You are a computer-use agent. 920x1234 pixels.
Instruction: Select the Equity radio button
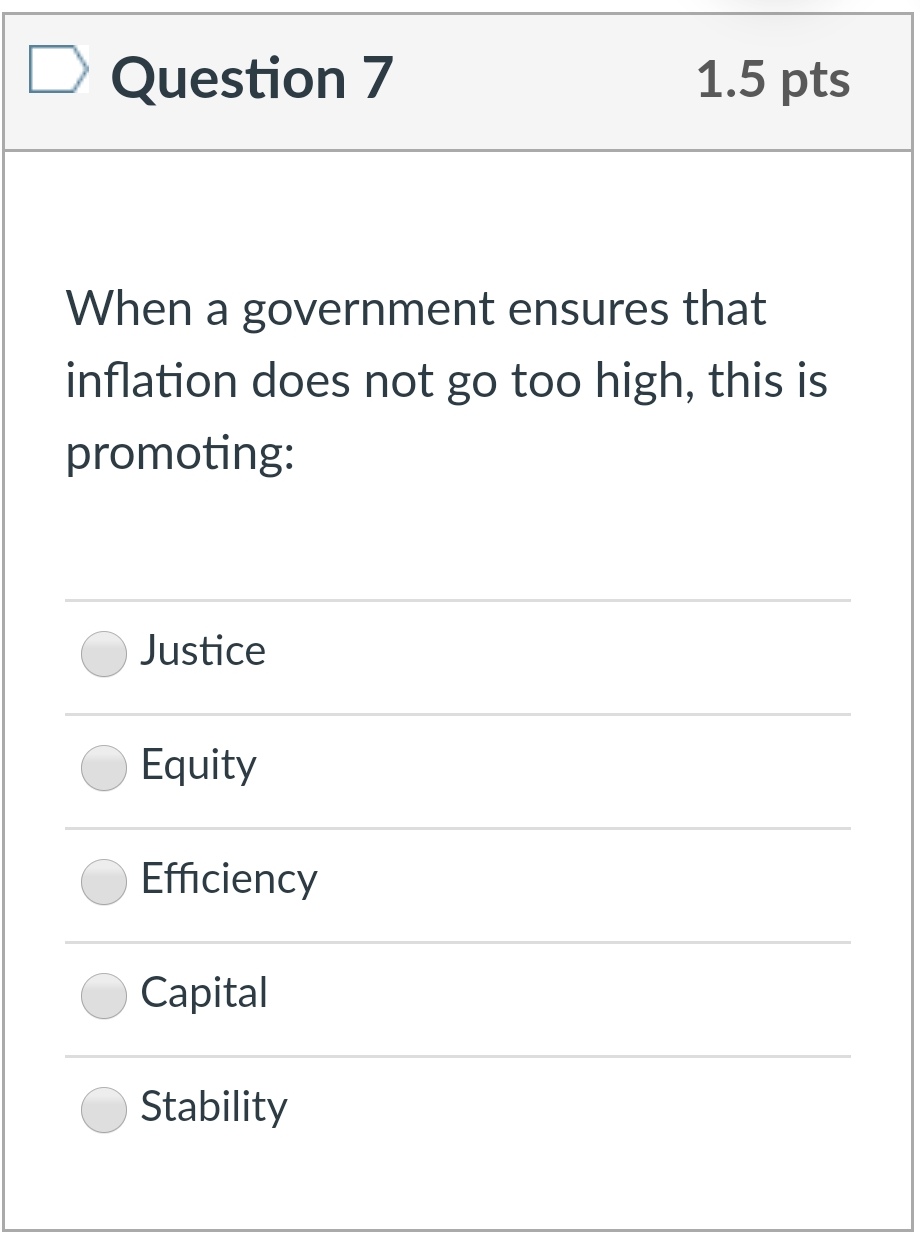tap(103, 768)
